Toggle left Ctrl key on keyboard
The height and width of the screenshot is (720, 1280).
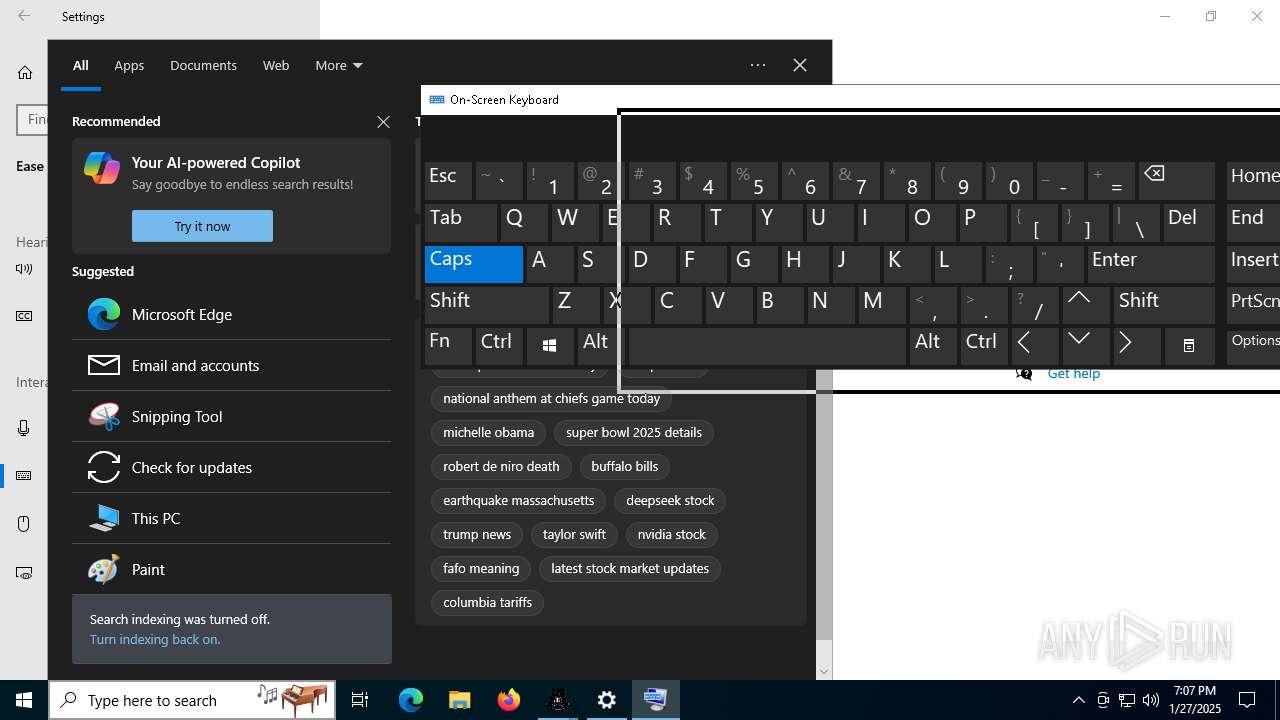pos(499,346)
